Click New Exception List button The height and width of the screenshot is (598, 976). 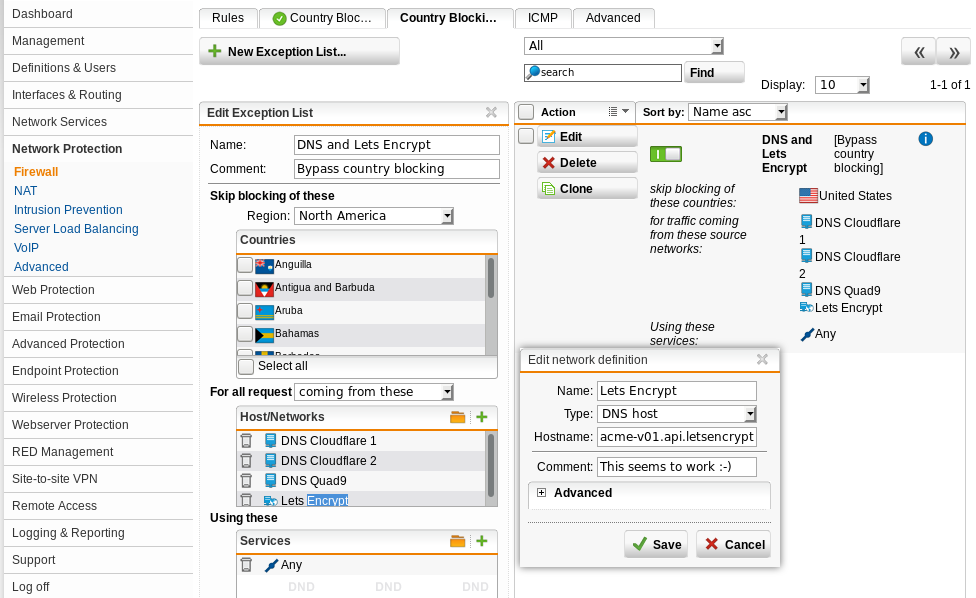pyautogui.click(x=299, y=52)
